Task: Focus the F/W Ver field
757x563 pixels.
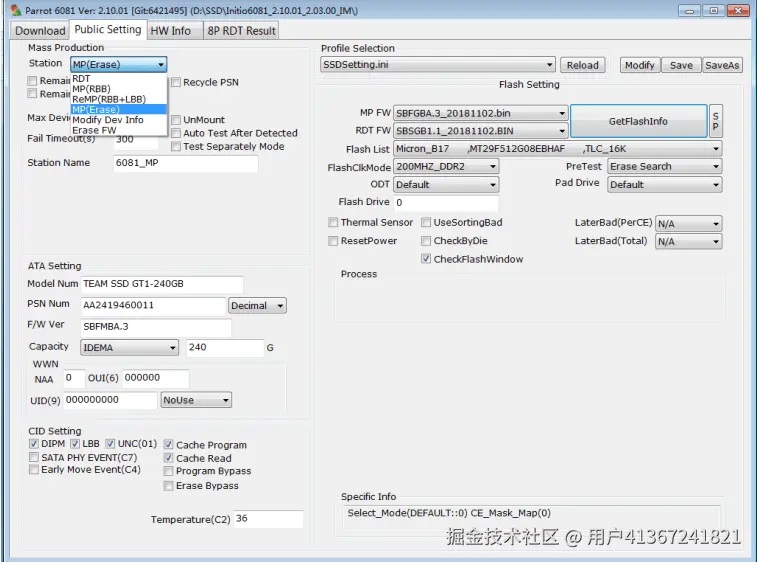Action: click(x=156, y=327)
